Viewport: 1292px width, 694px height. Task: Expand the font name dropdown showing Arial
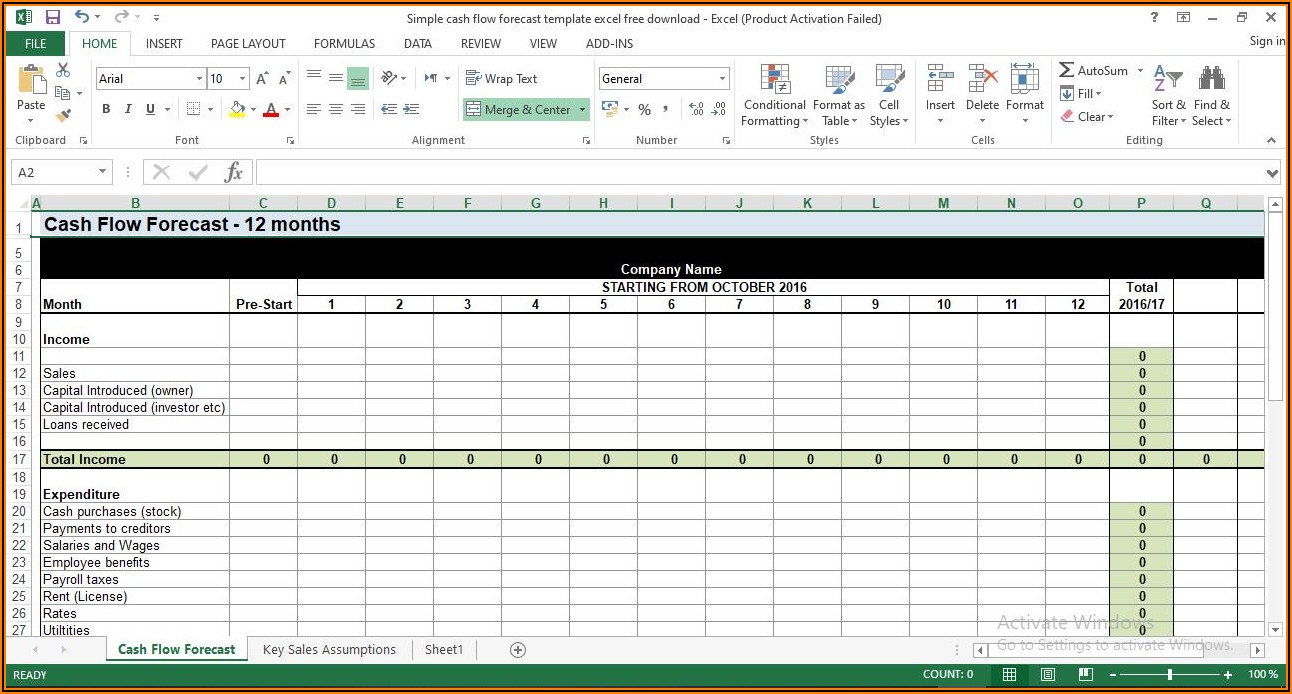199,78
